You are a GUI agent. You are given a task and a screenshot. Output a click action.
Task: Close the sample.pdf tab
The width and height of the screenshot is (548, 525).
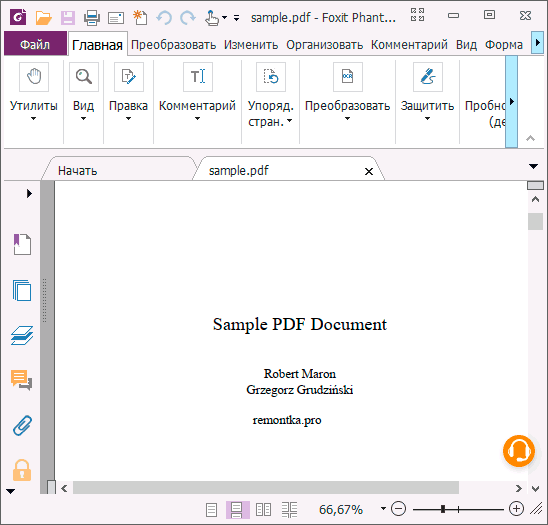click(369, 172)
